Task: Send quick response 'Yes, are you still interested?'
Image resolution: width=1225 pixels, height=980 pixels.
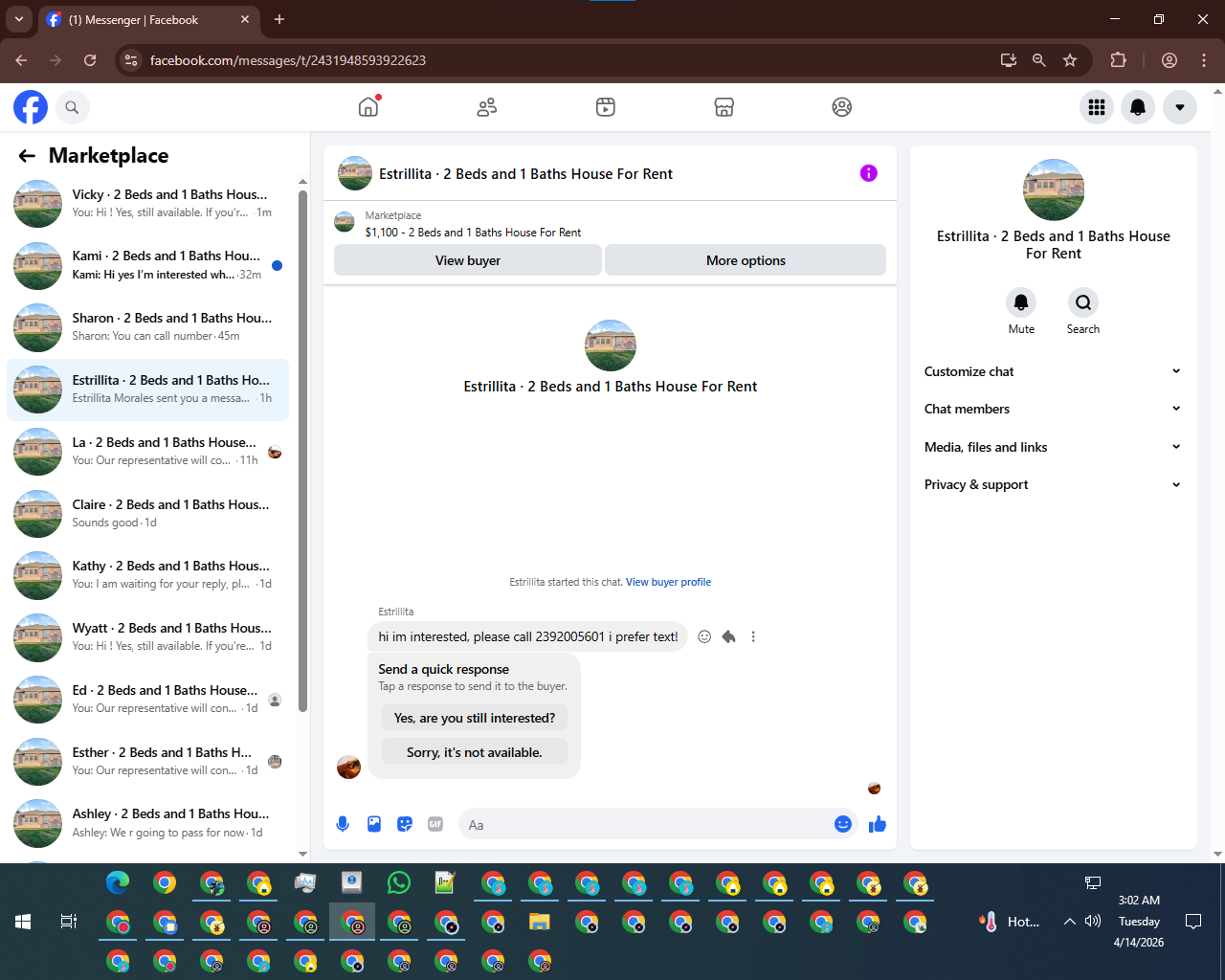Action: pos(475,718)
